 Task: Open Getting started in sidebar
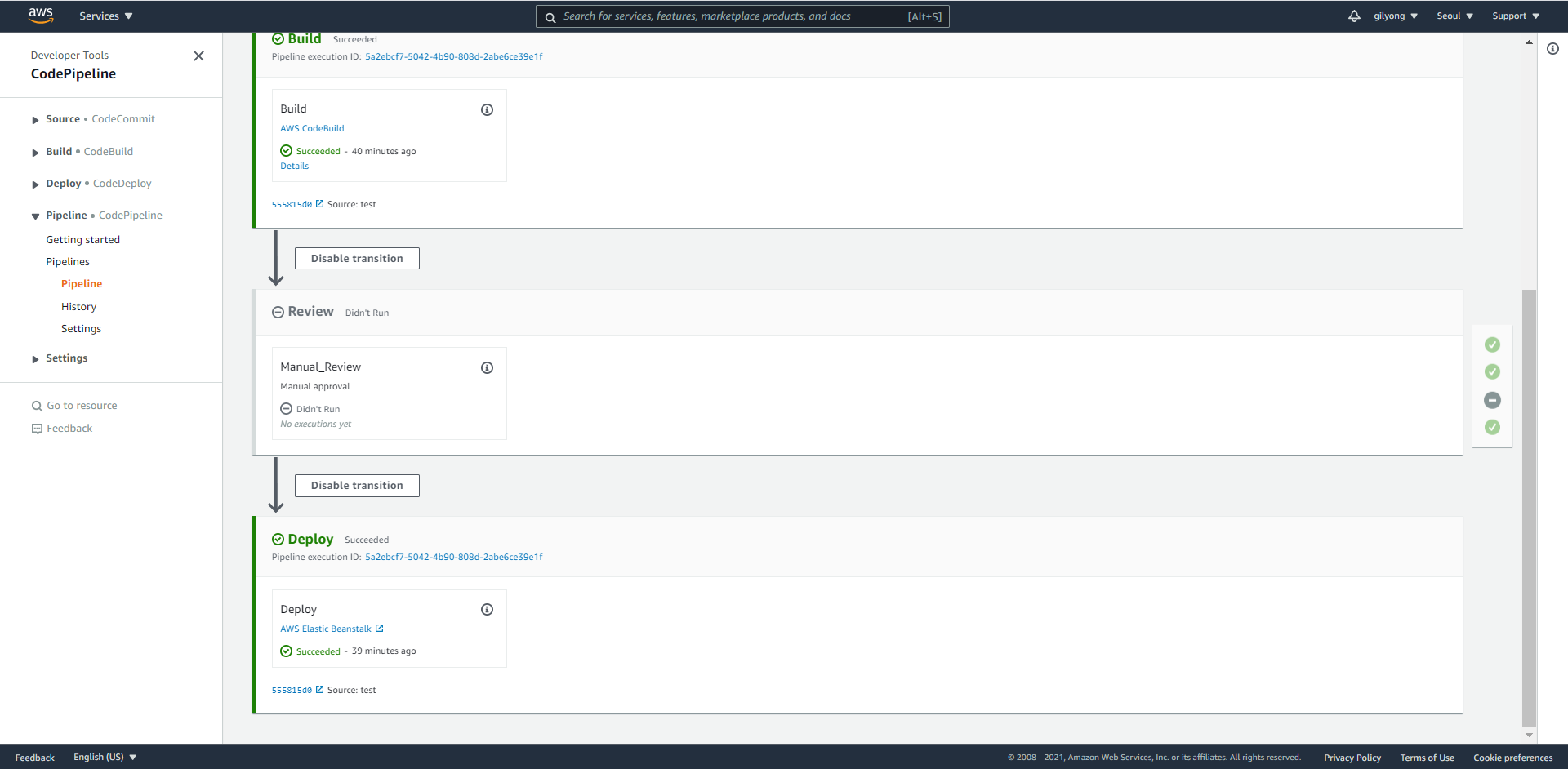[82, 239]
